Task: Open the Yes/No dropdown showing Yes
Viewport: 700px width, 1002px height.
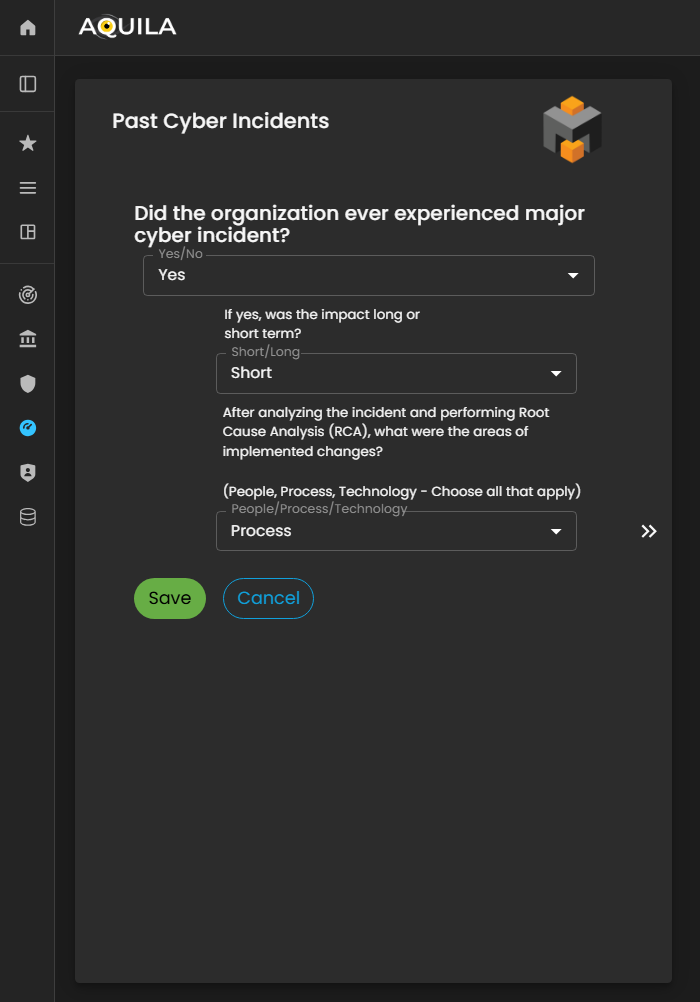Action: (368, 275)
